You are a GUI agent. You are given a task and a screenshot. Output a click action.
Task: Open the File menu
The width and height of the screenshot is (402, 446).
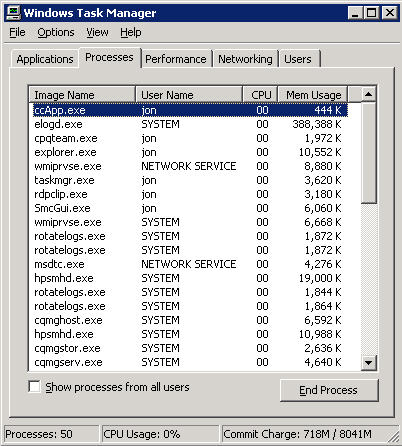(x=17, y=32)
